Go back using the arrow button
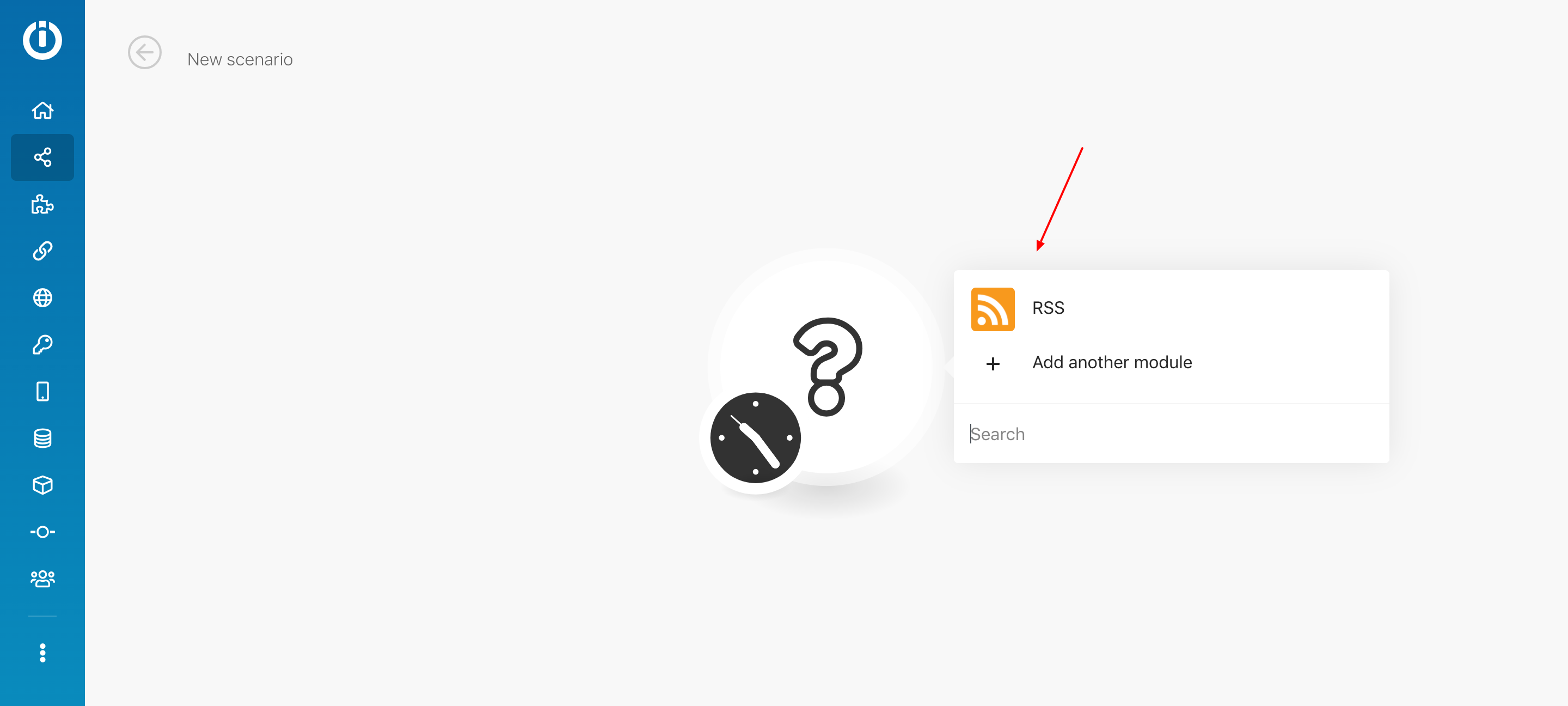This screenshot has width=1568, height=706. point(144,53)
